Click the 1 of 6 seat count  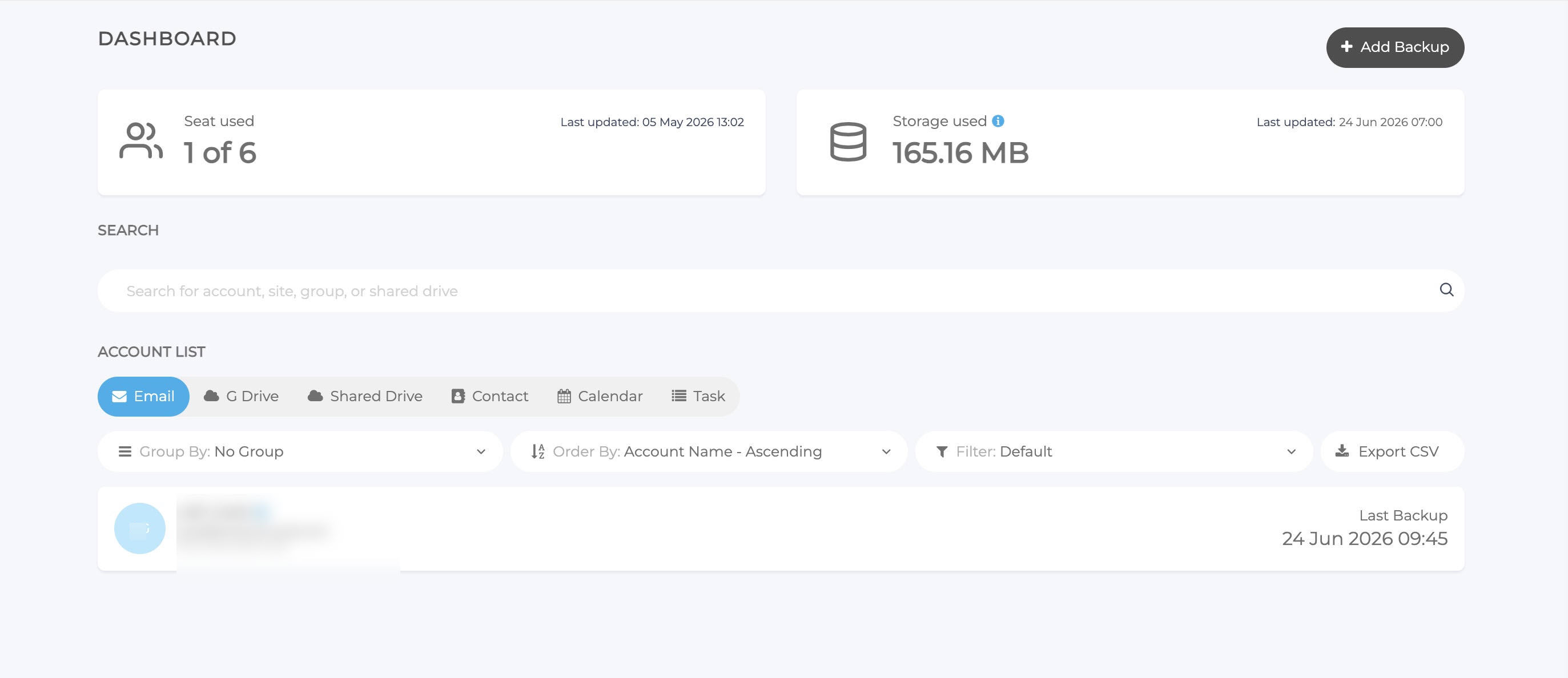point(220,152)
